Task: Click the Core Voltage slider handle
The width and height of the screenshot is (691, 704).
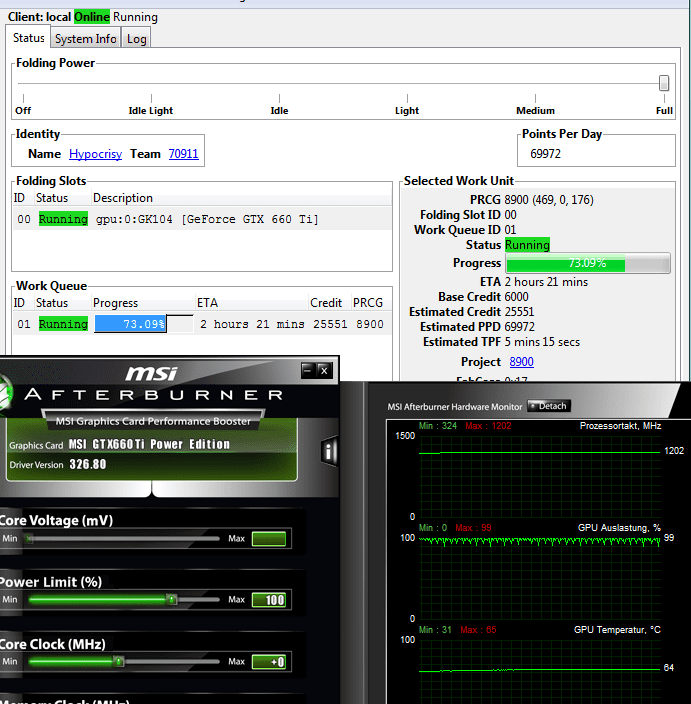Action: click(x=29, y=538)
